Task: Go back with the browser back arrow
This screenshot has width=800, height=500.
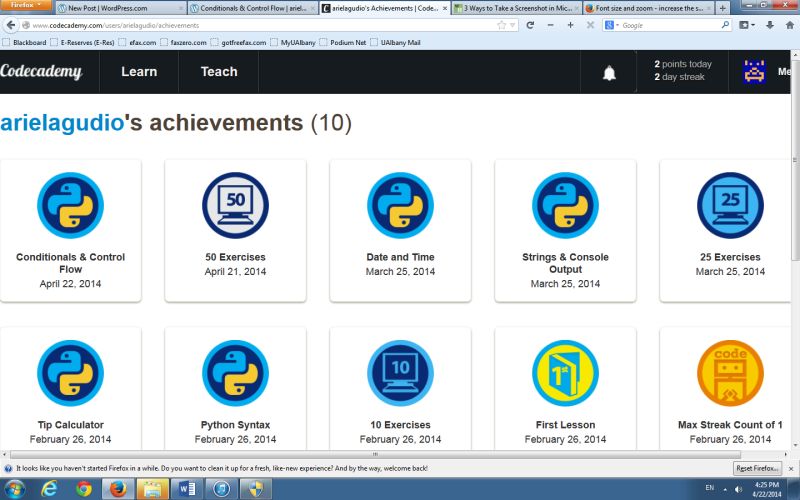Action: click(x=11, y=25)
